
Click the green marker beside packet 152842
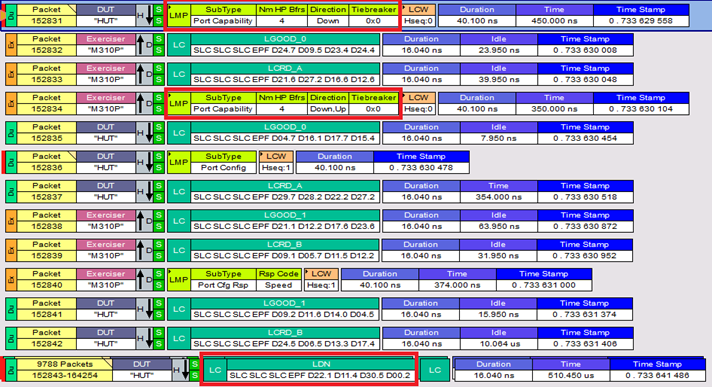click(x=11, y=338)
